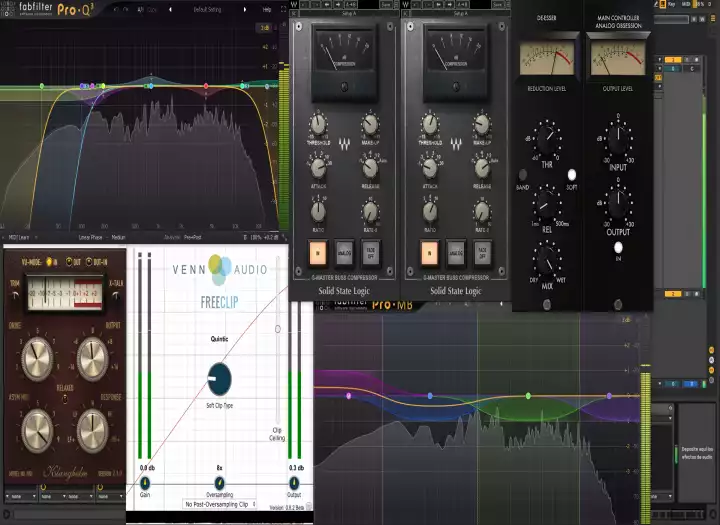Open the No Post-Oversampling Clip dropdown
The width and height of the screenshot is (720, 525).
coord(219,504)
